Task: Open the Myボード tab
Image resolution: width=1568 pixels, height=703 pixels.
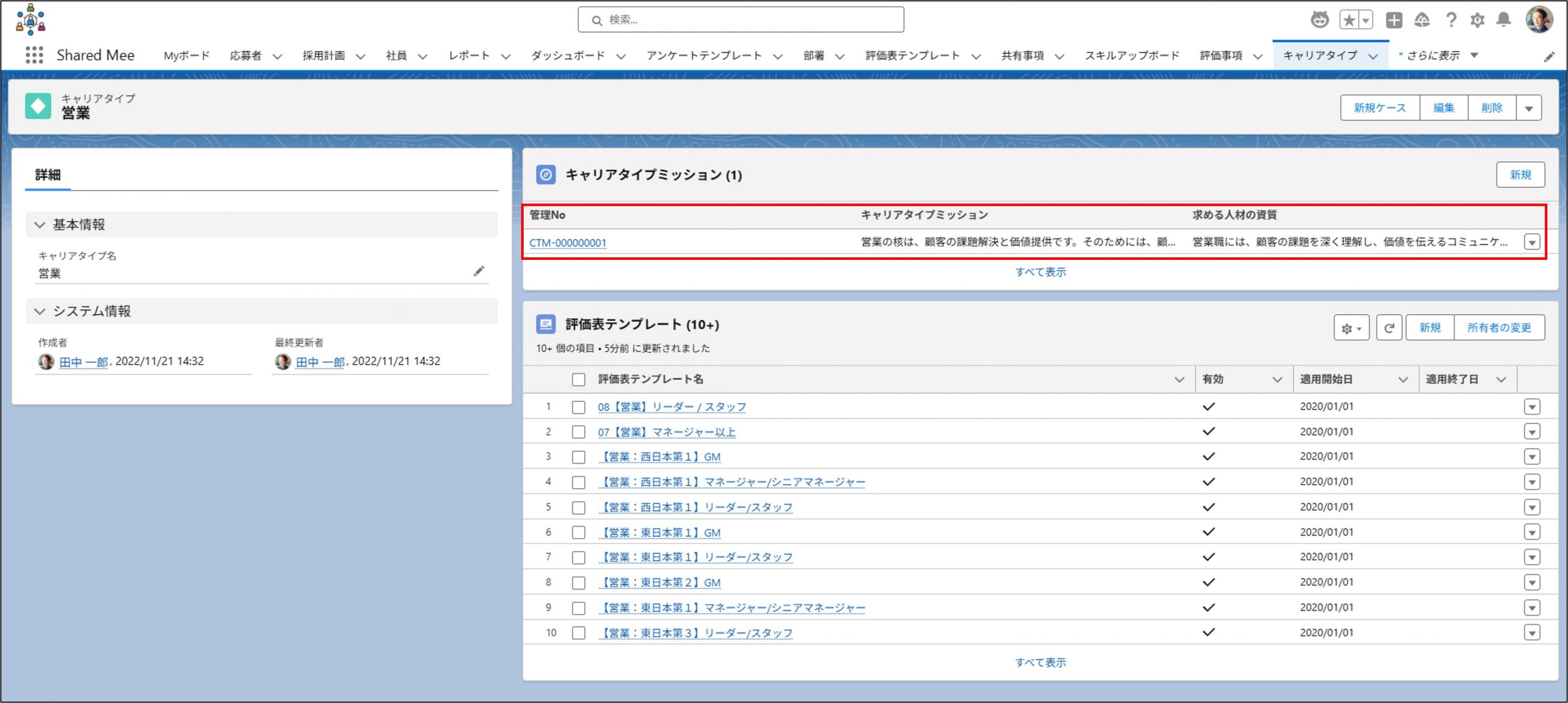Action: click(x=186, y=56)
